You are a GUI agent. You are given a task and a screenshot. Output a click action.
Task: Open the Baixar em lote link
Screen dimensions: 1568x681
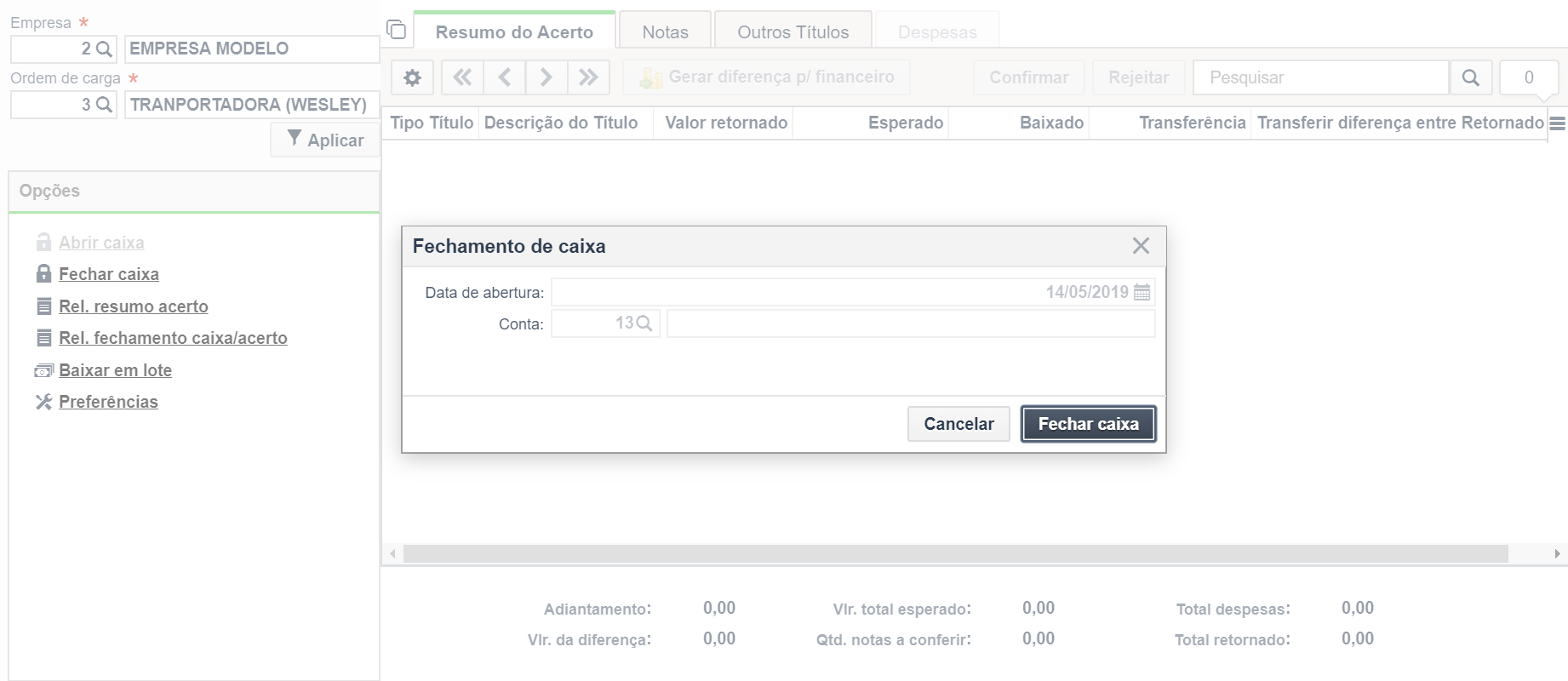(115, 370)
